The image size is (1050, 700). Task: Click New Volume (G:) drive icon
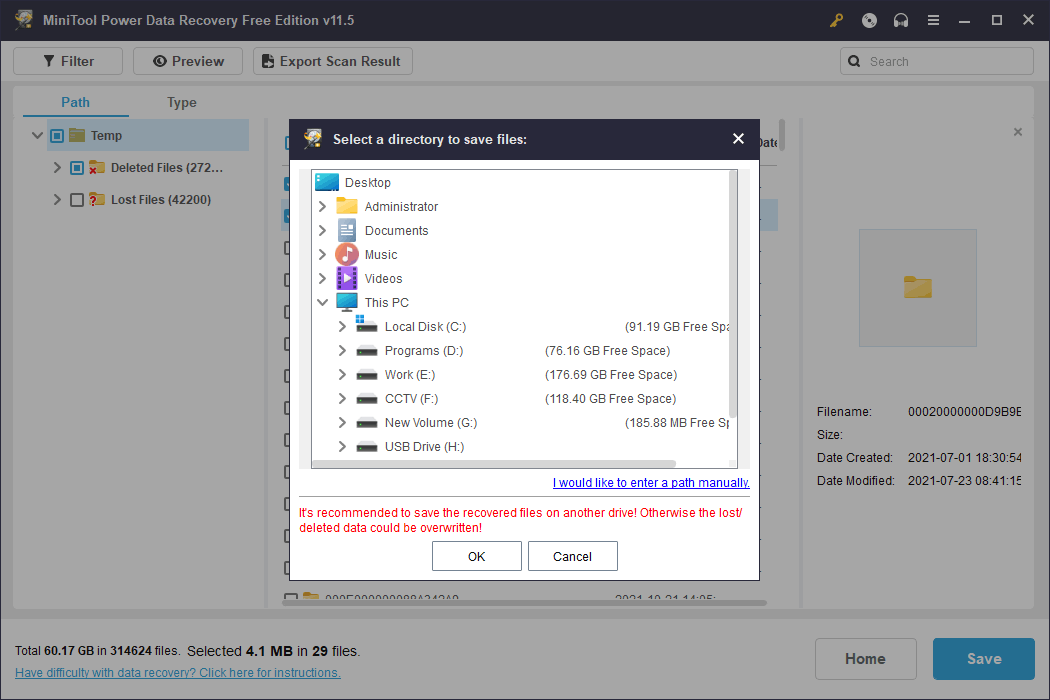point(367,423)
